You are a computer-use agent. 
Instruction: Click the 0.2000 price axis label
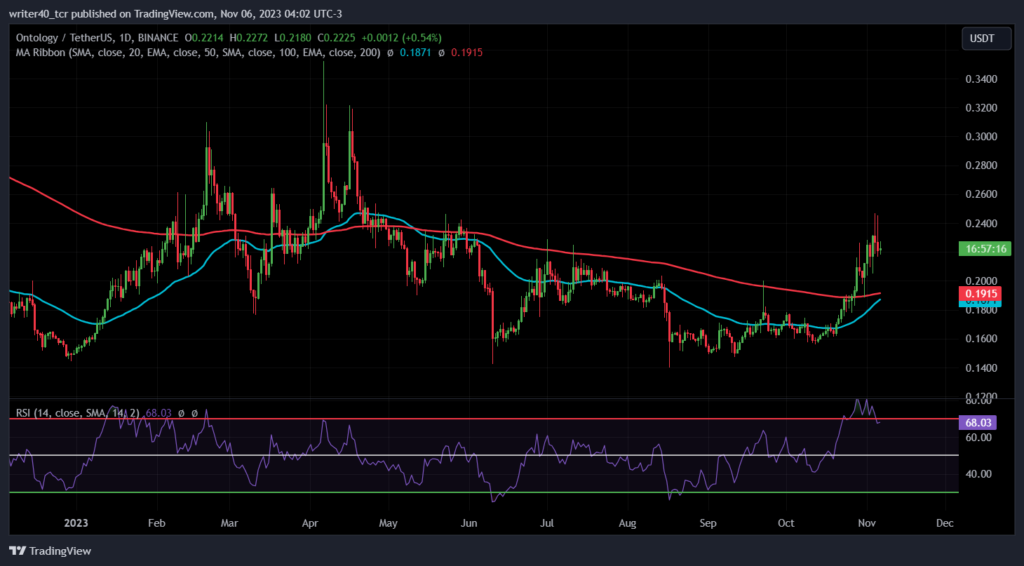[982, 281]
